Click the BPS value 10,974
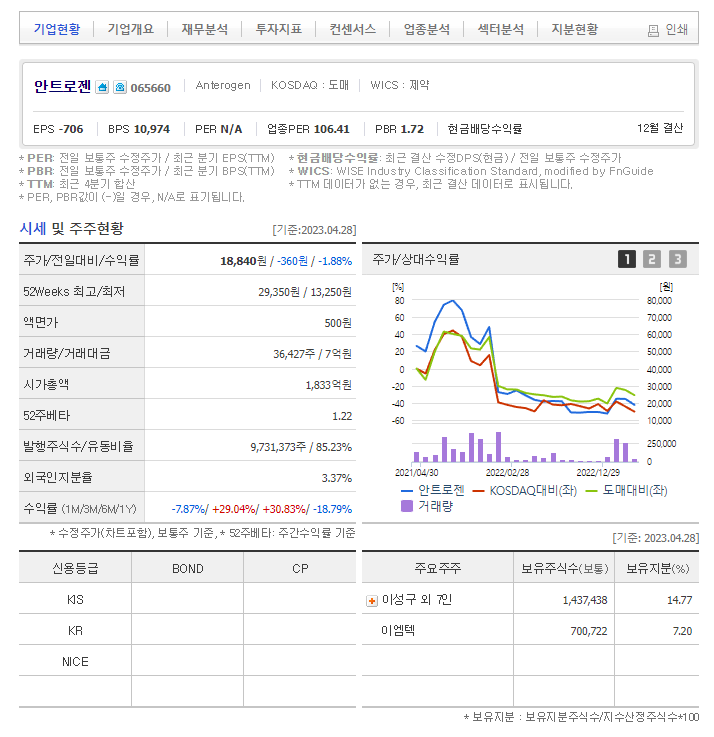Viewport: 714px width, 737px height. (152, 129)
